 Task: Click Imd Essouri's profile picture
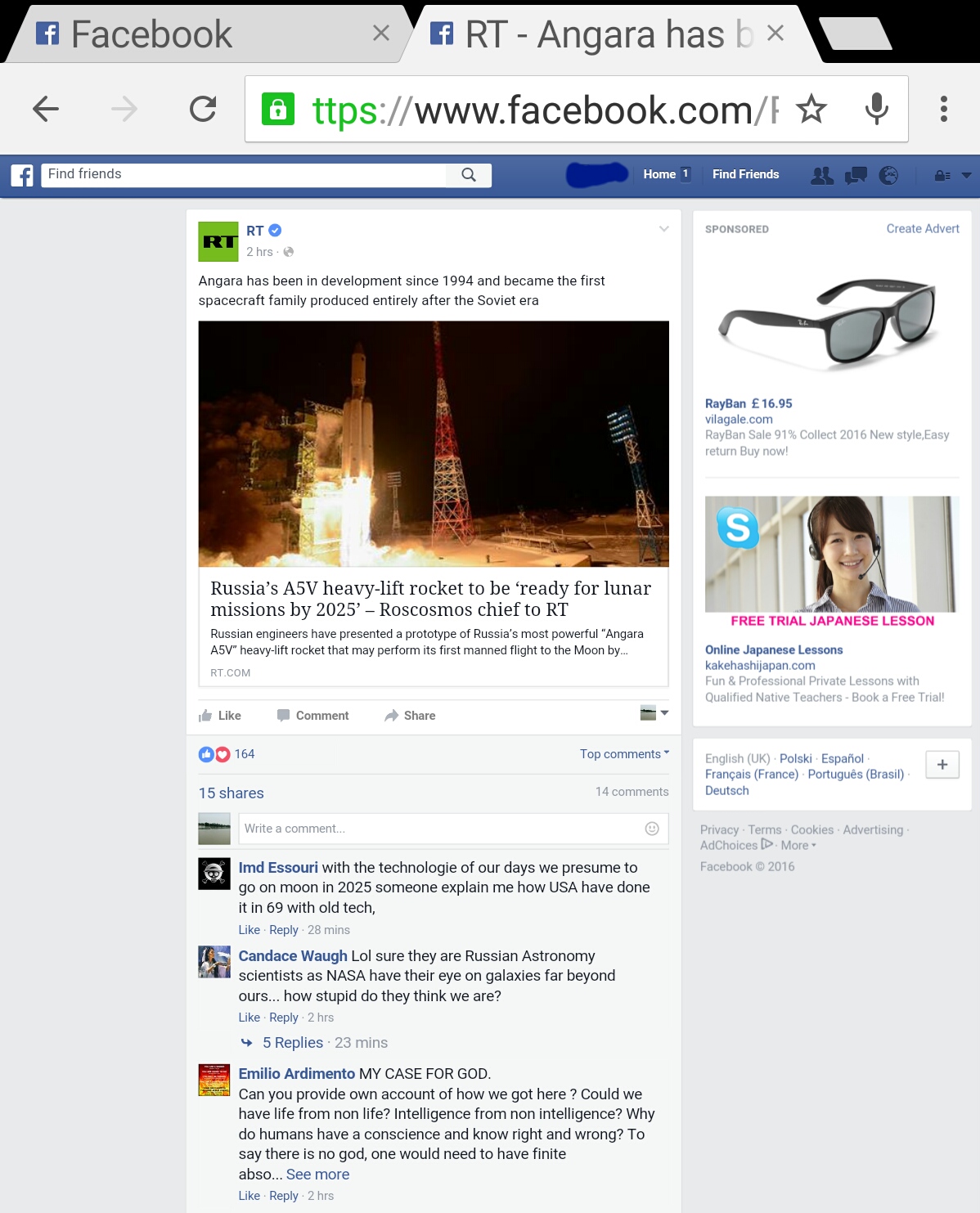coord(214,874)
